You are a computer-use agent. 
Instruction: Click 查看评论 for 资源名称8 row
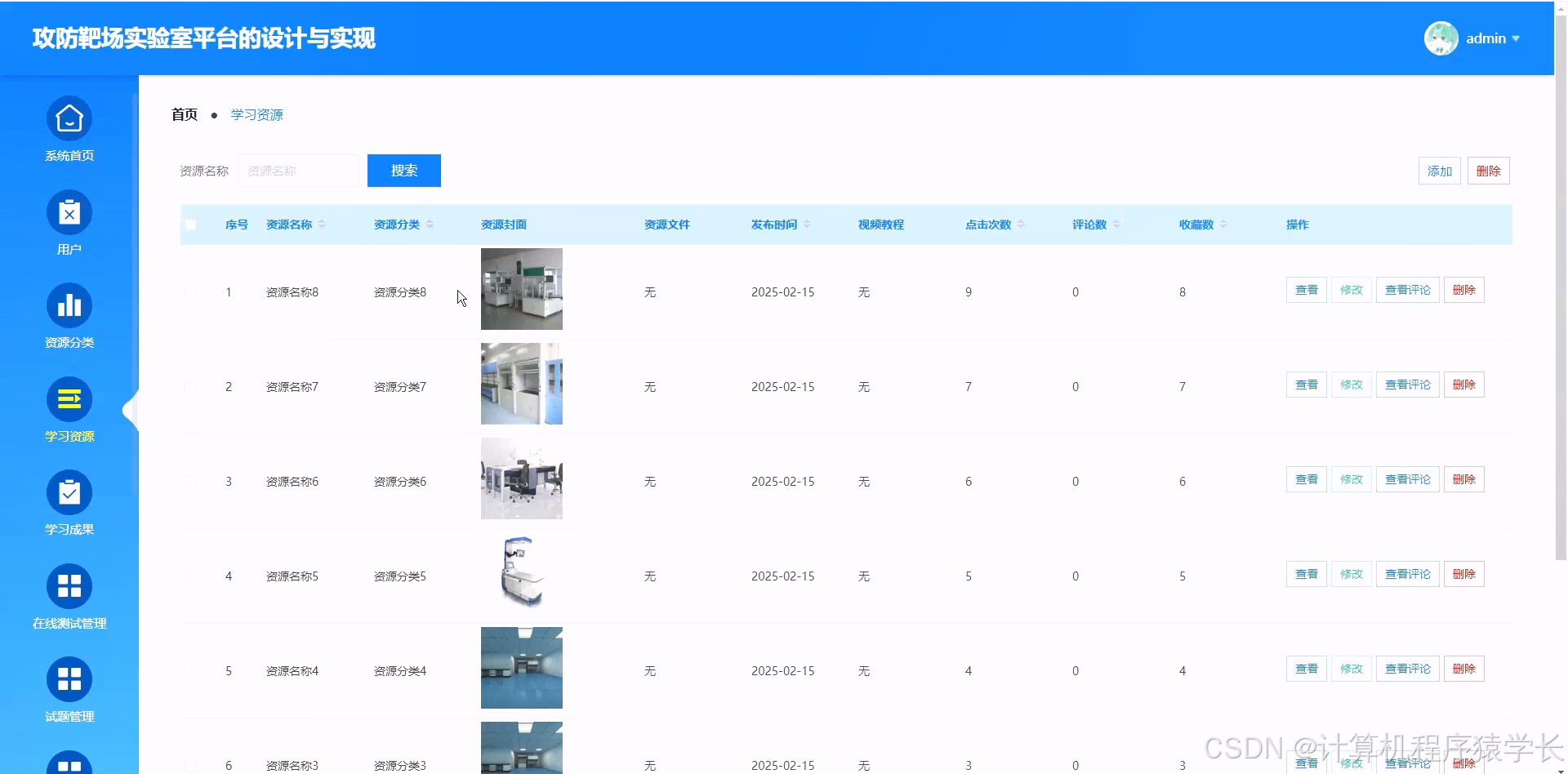(1408, 290)
